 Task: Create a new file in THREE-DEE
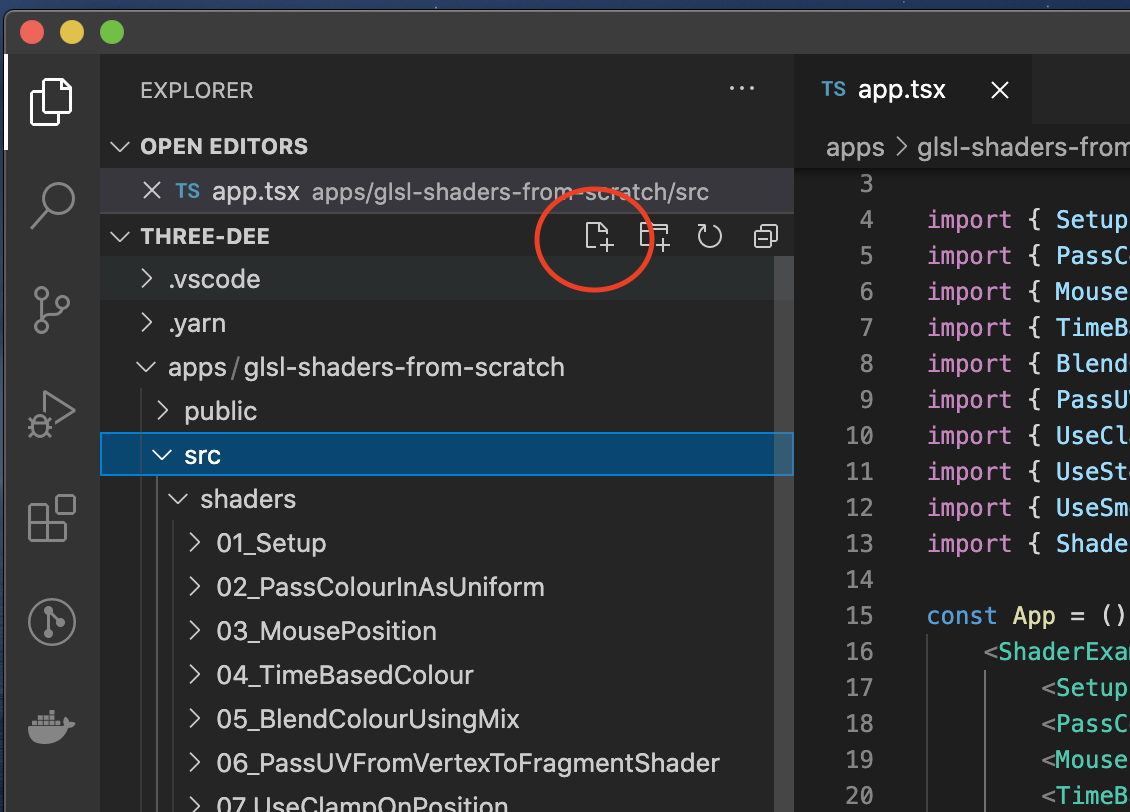click(599, 236)
